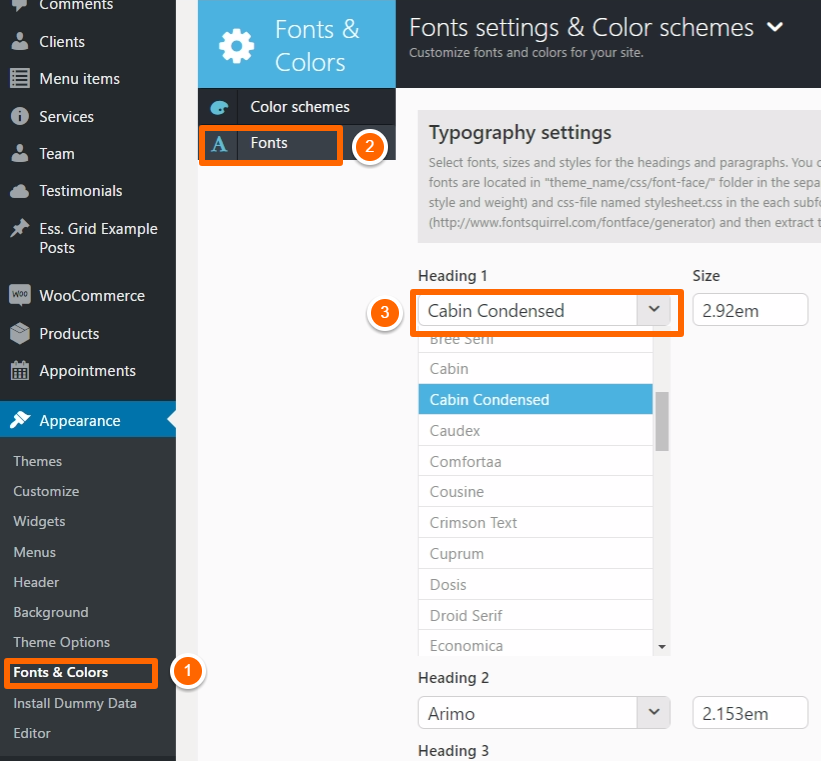Go to Themes submenu link

click(38, 461)
